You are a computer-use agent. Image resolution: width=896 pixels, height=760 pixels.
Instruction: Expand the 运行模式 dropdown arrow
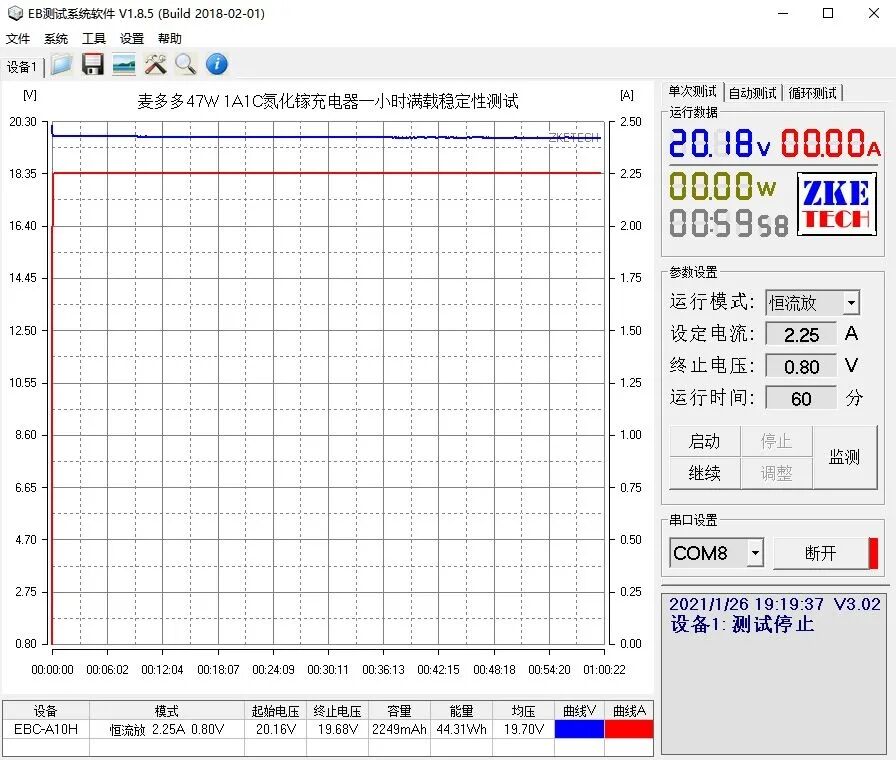tap(851, 303)
